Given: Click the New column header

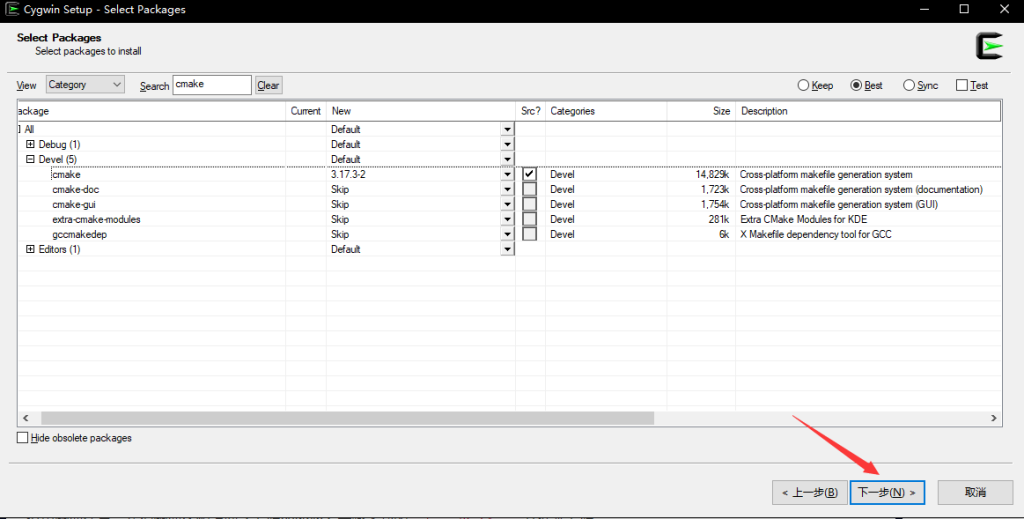Looking at the screenshot, I should click(x=421, y=111).
